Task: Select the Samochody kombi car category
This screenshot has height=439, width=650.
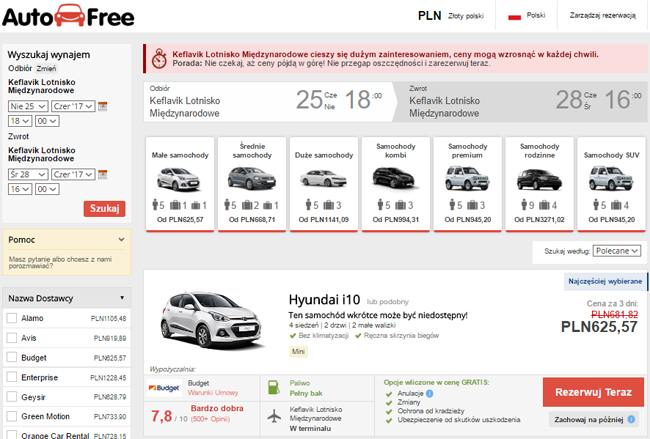Action: pyautogui.click(x=395, y=181)
